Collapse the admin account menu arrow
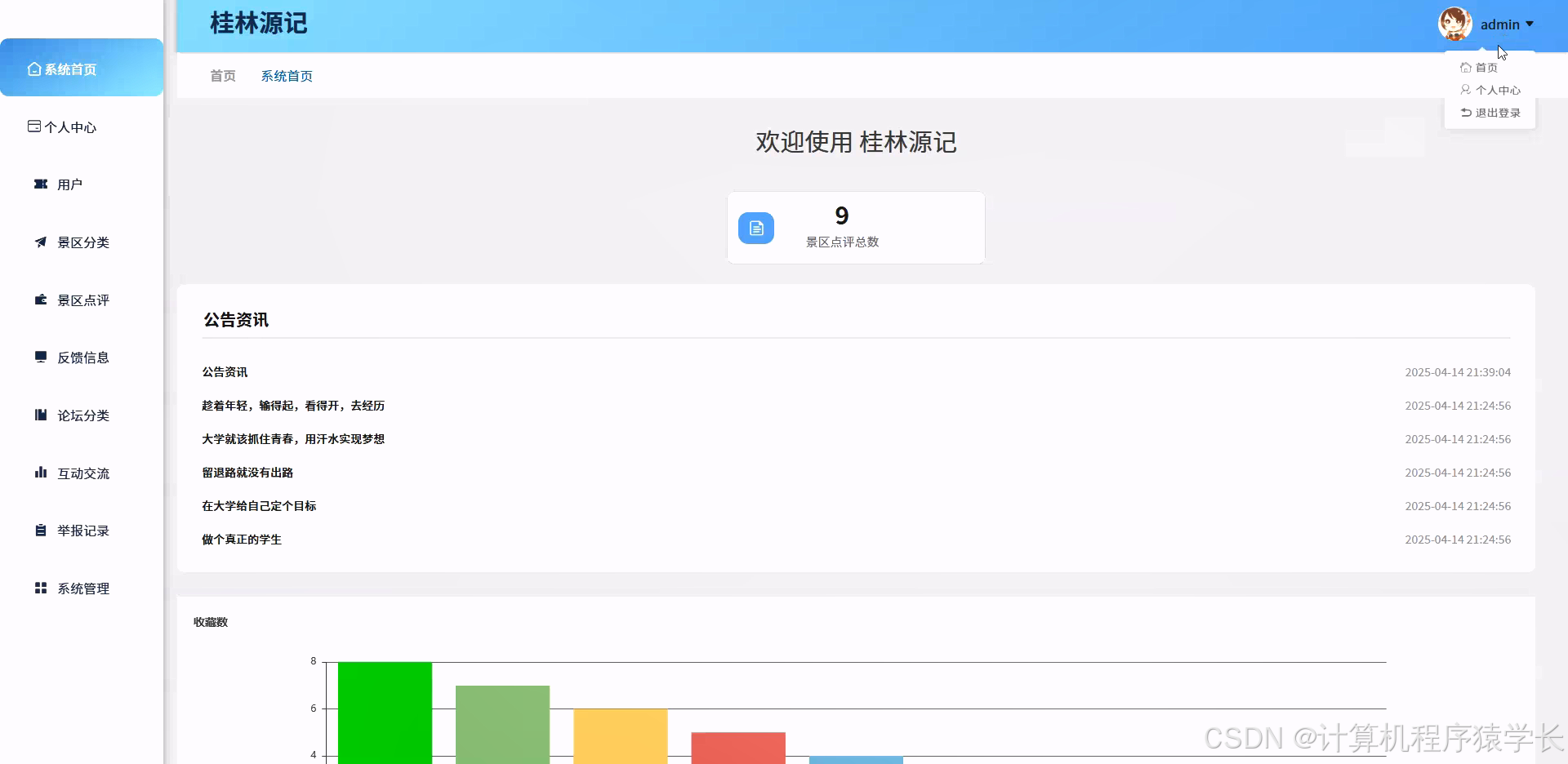Viewport: 1568px width, 764px height. tap(1529, 24)
